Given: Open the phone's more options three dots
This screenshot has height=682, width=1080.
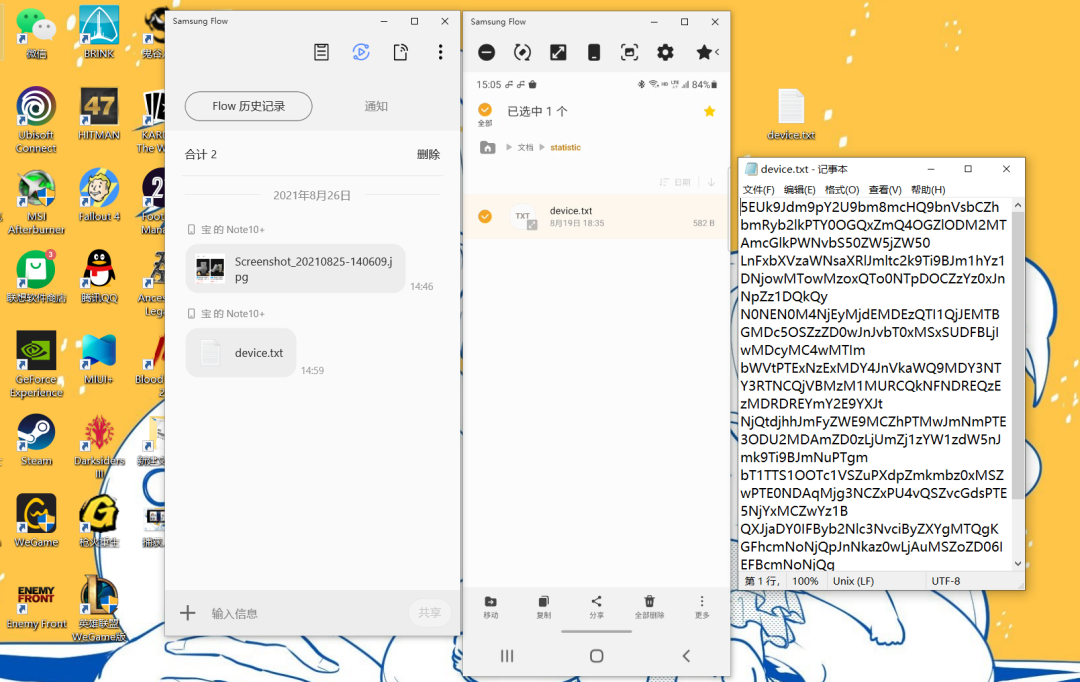Looking at the screenshot, I should tap(702, 606).
